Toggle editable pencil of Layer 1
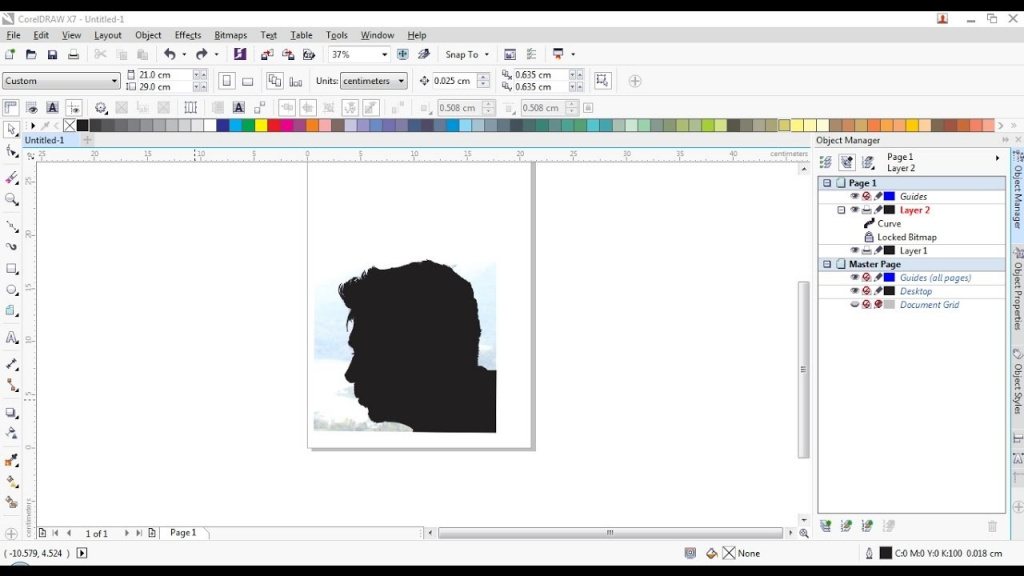This screenshot has height=576, width=1024. coord(878,250)
